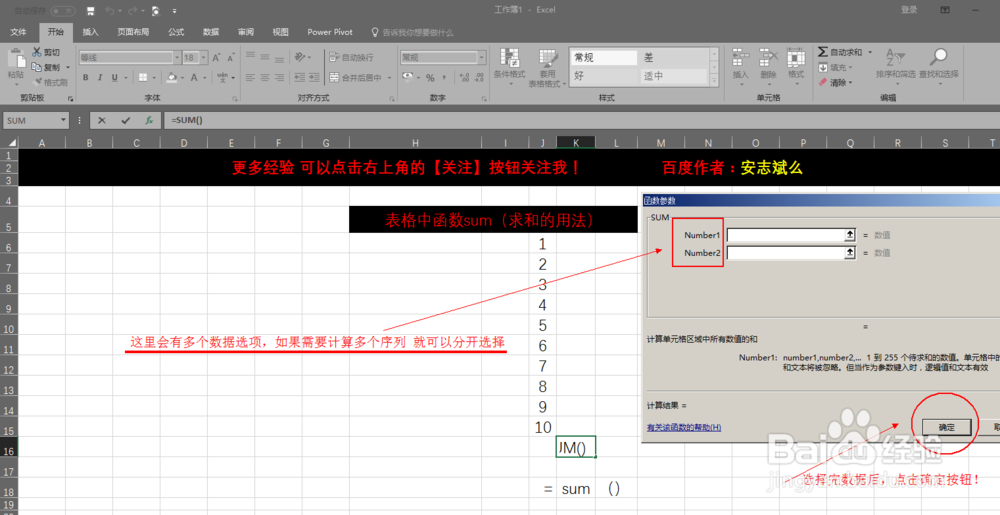This screenshot has height=515, width=1000.
Task: Switch to the Power Pivot tab
Action: click(x=330, y=32)
